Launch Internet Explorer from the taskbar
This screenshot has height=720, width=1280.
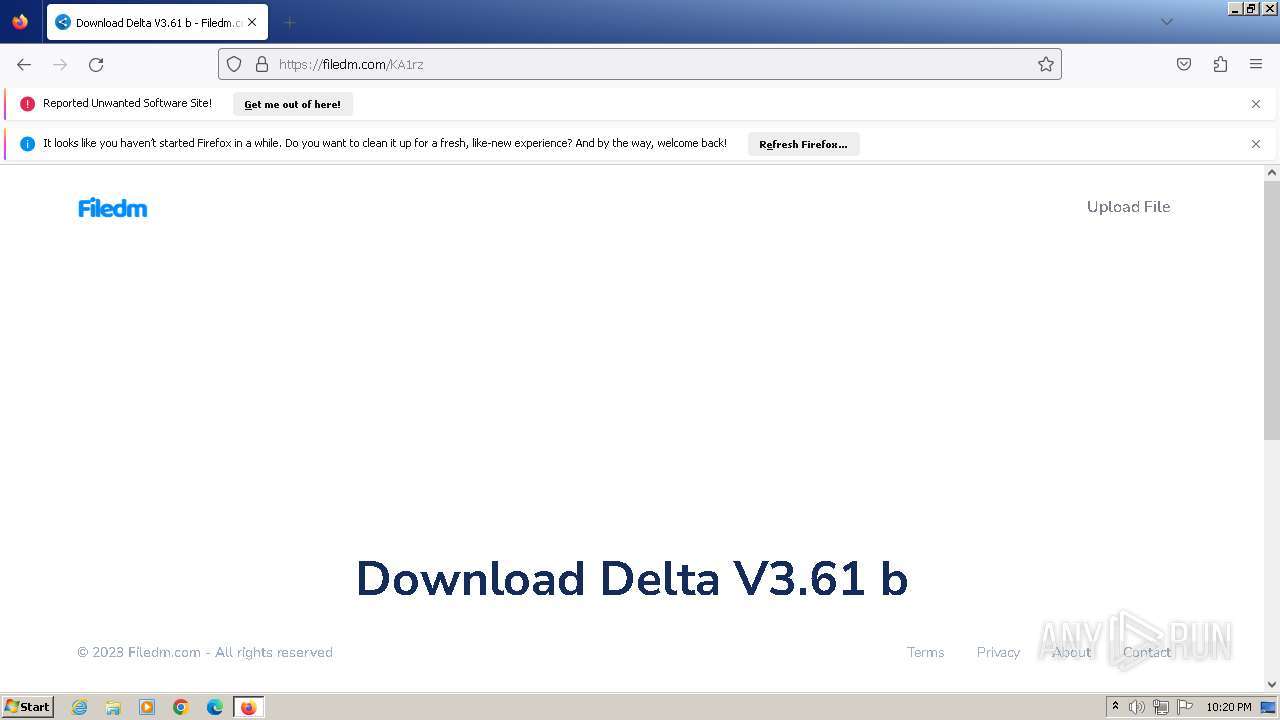point(80,707)
